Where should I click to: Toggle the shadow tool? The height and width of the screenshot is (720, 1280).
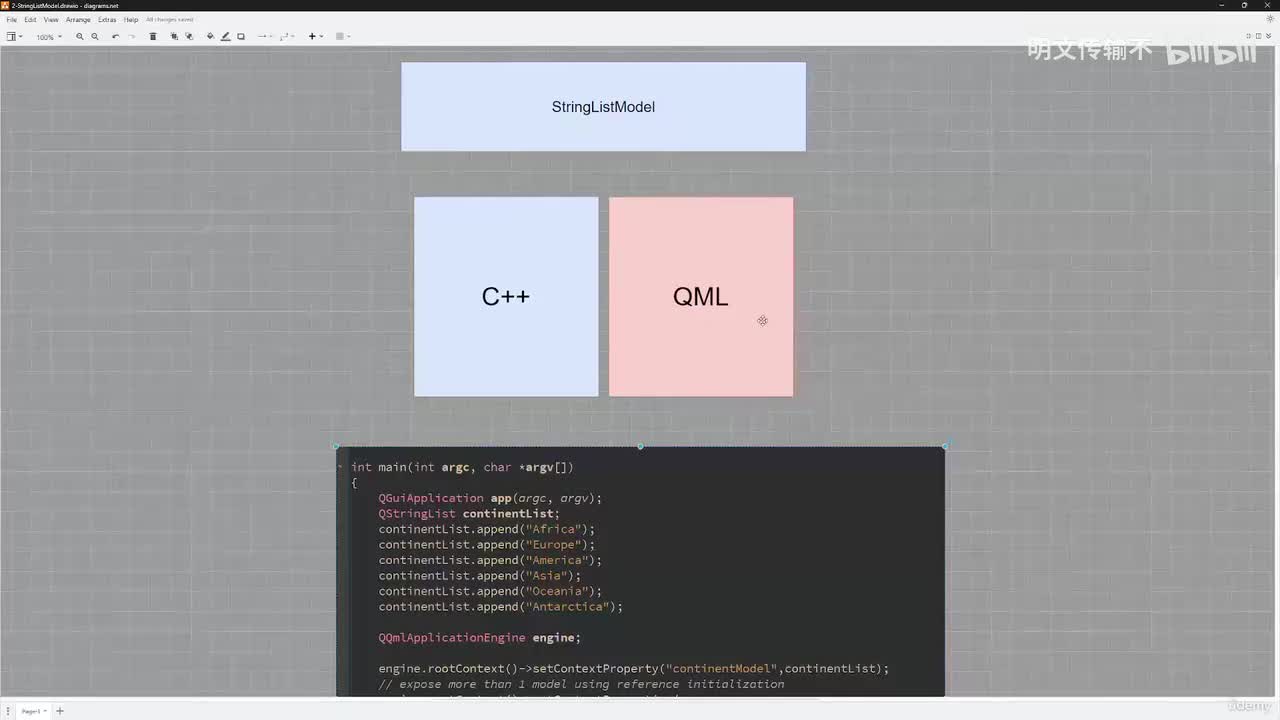(241, 37)
